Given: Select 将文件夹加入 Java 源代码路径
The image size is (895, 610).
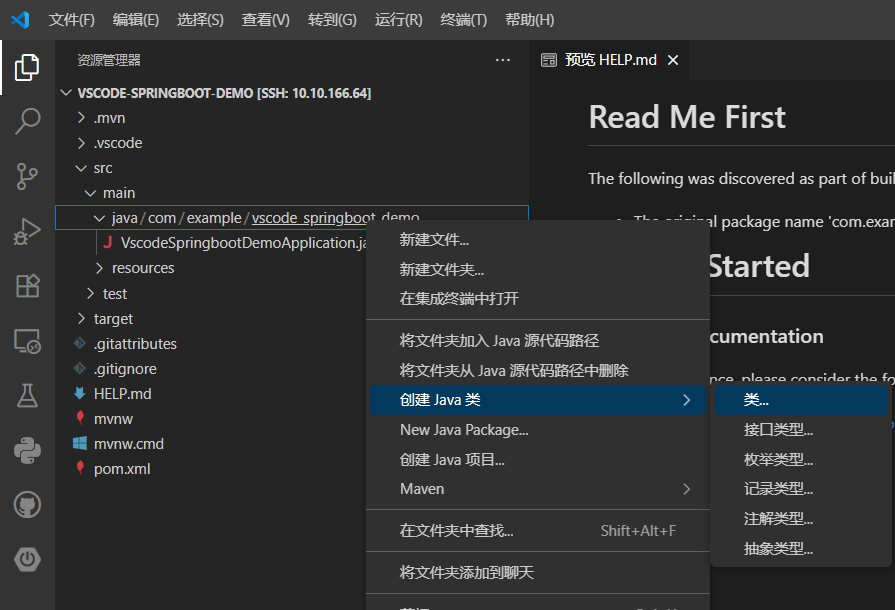Looking at the screenshot, I should pos(538,341).
